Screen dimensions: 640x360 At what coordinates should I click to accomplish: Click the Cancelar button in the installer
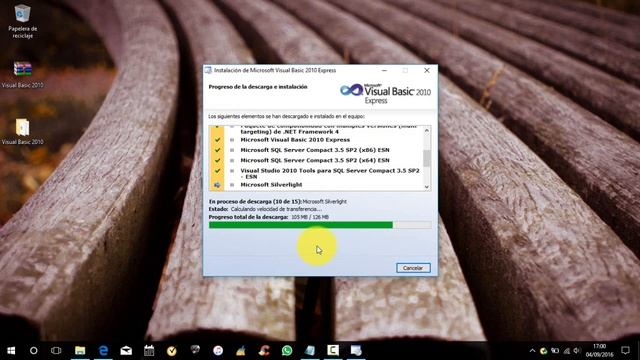(x=413, y=268)
